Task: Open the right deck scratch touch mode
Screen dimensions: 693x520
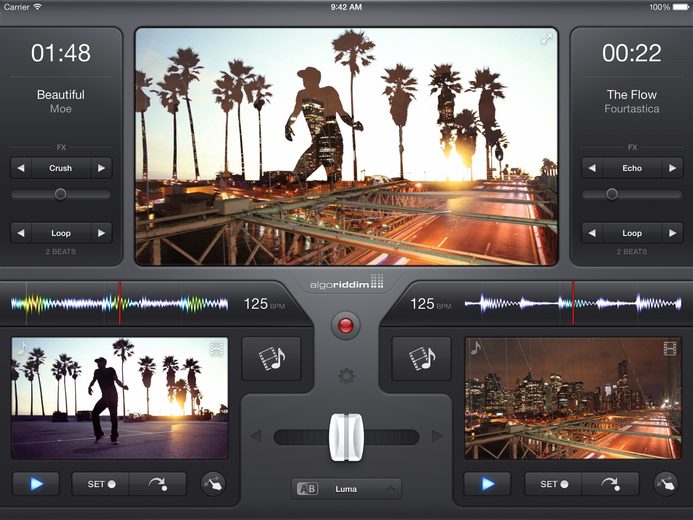Action: pos(666,484)
